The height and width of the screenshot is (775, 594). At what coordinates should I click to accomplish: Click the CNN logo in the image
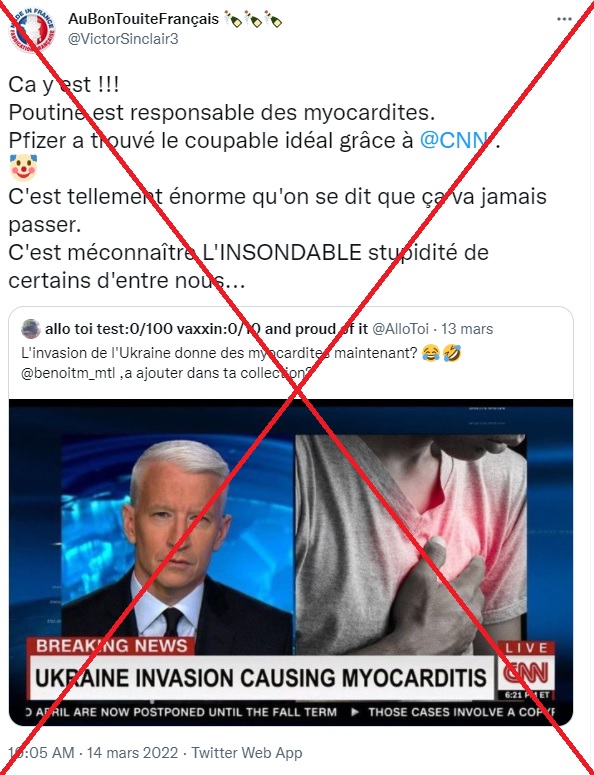point(525,674)
